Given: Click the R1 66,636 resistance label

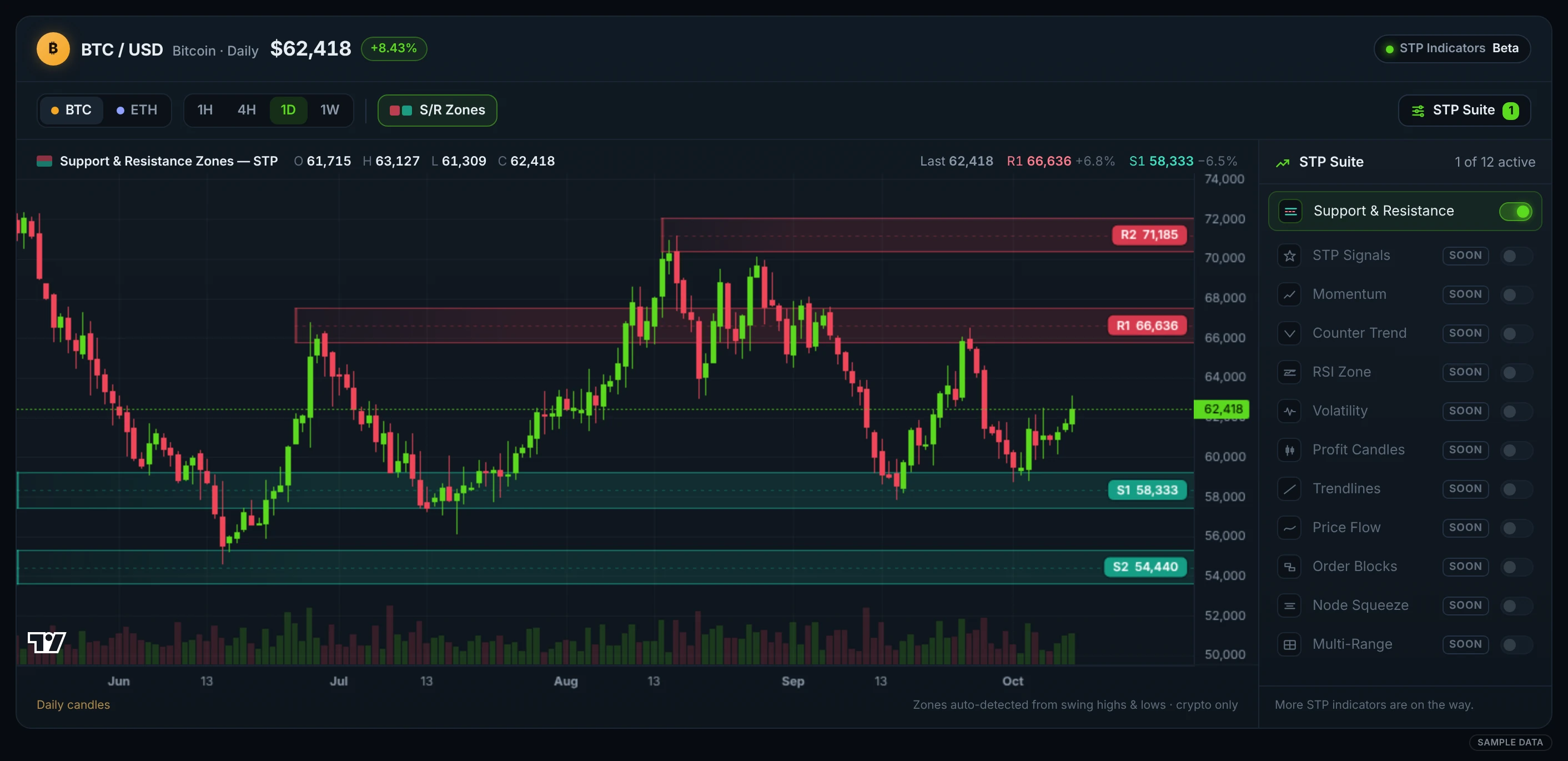Looking at the screenshot, I should click(1147, 326).
